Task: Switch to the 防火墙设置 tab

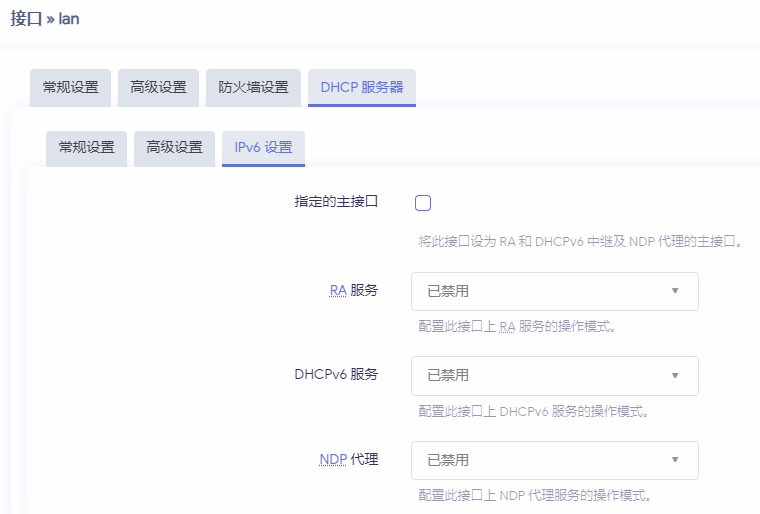Action: coord(253,87)
